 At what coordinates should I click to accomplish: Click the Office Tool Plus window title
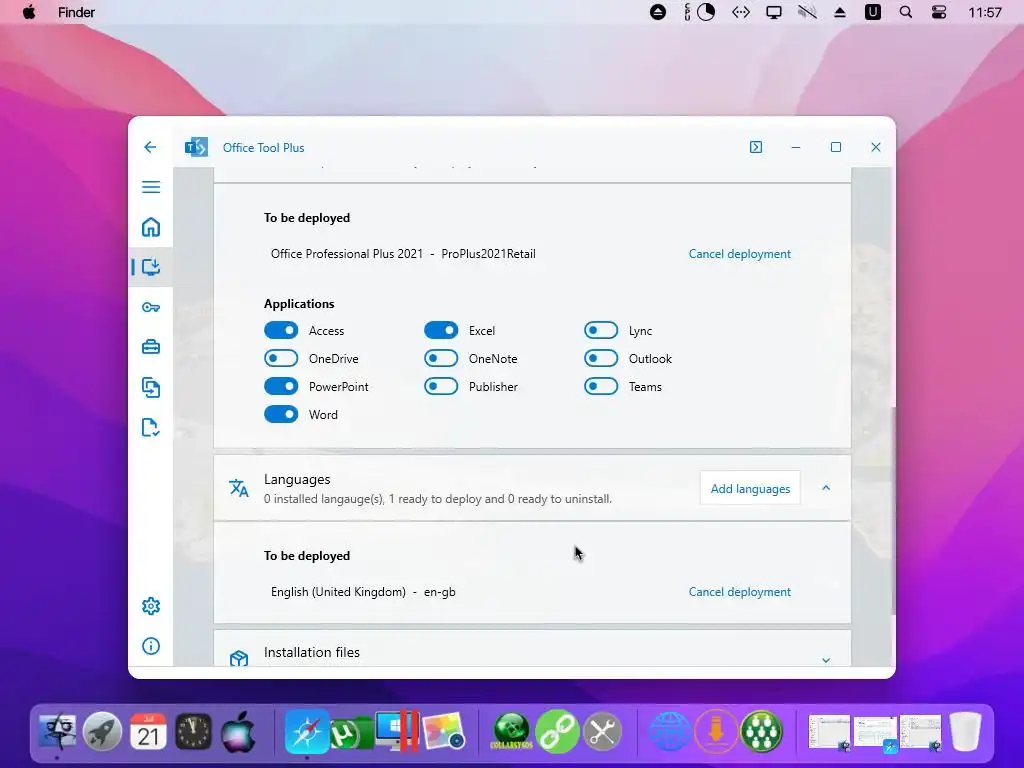(x=263, y=148)
